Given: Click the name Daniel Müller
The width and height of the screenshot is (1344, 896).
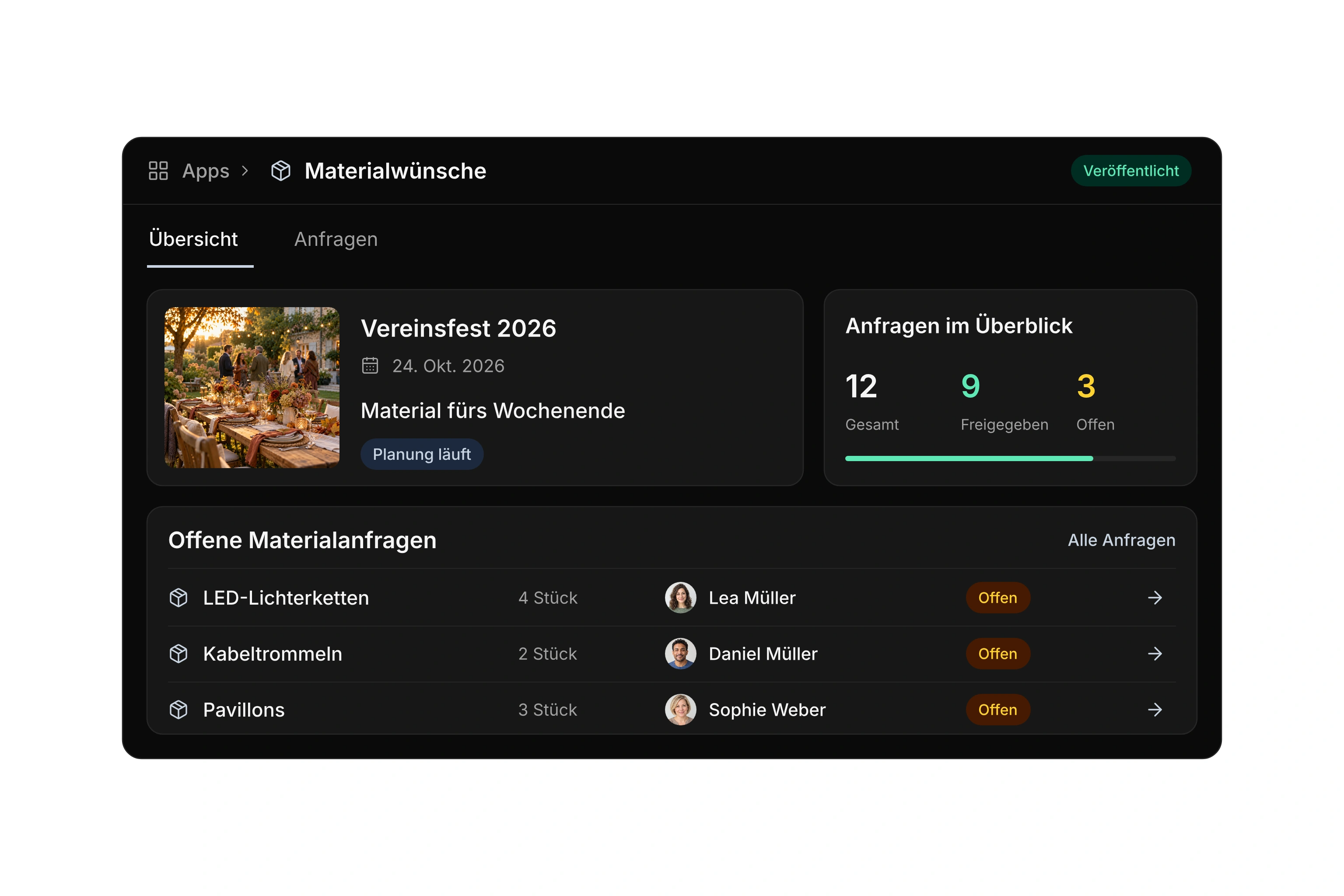Looking at the screenshot, I should [x=763, y=654].
